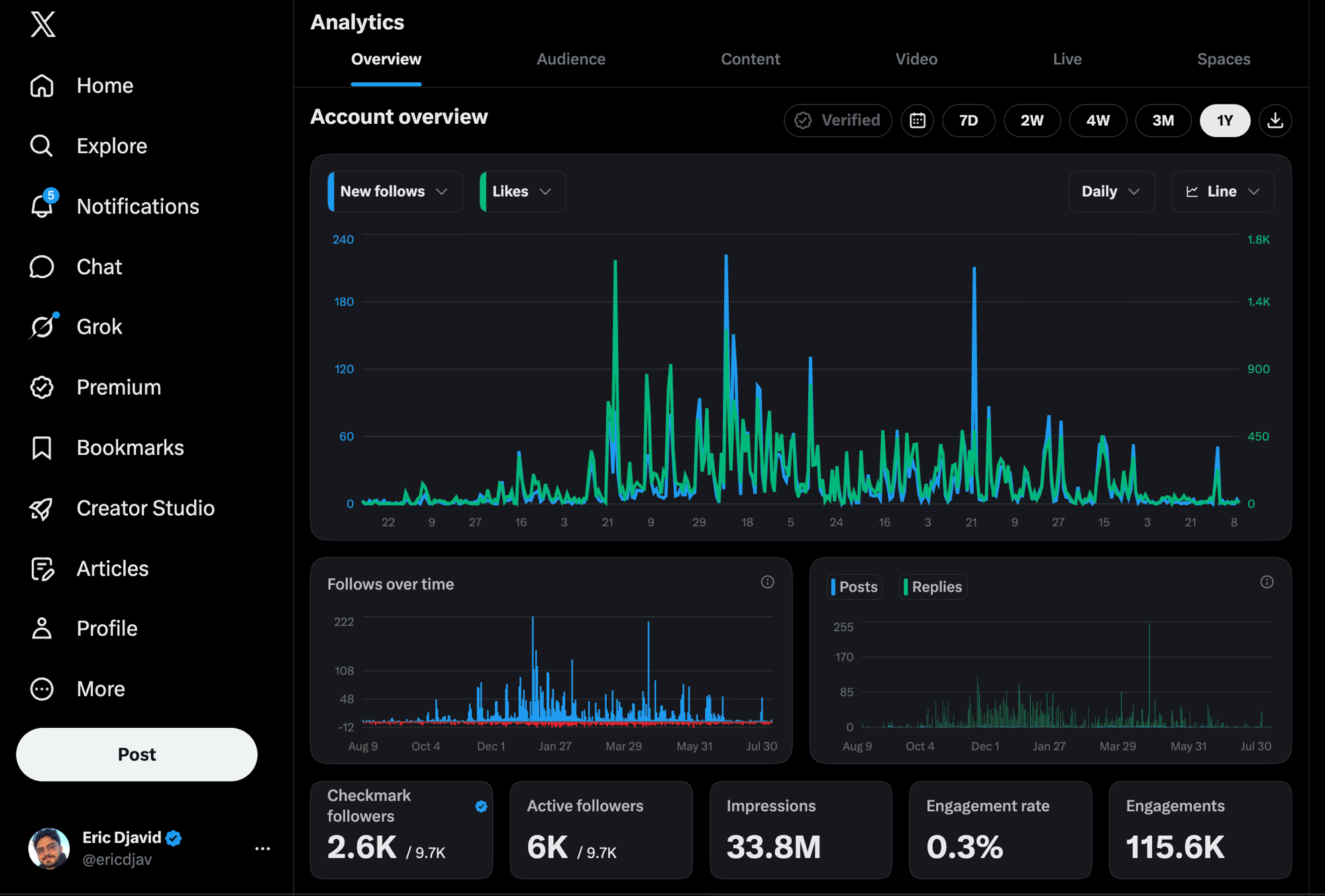
Task: Toggle the Replies series legend
Action: point(933,587)
